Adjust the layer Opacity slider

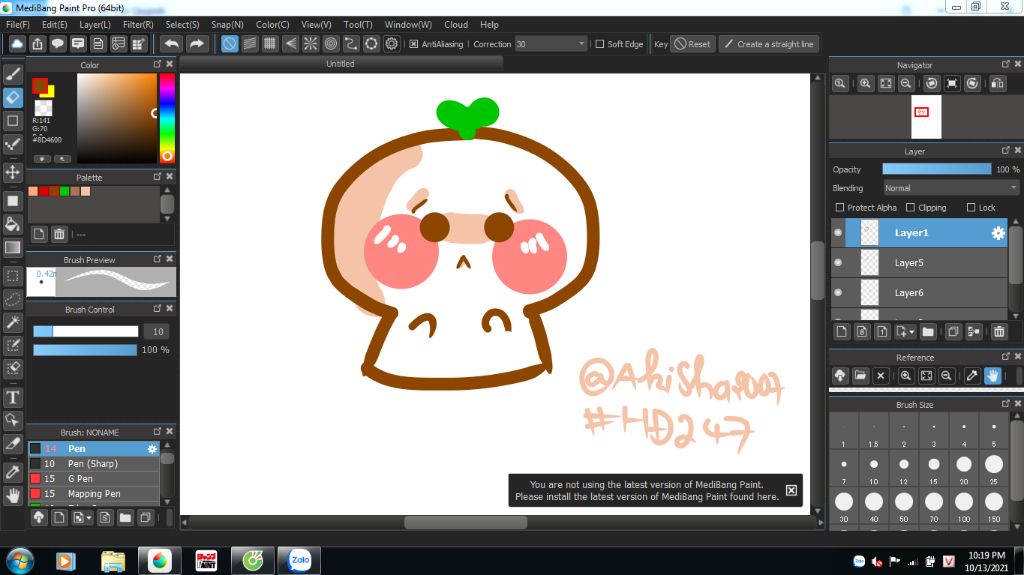[936, 169]
